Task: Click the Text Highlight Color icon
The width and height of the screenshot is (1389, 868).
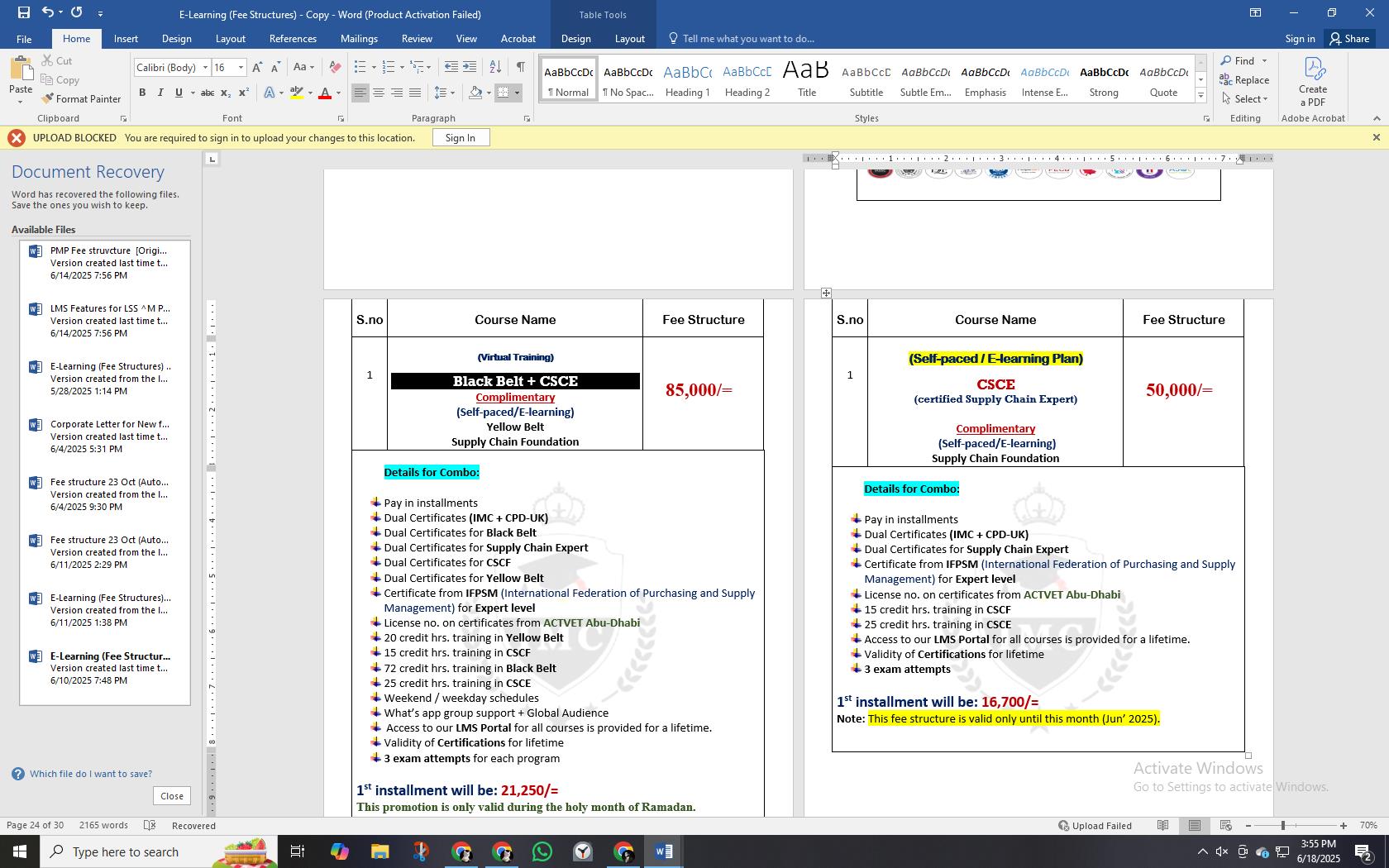Action: pos(297,93)
